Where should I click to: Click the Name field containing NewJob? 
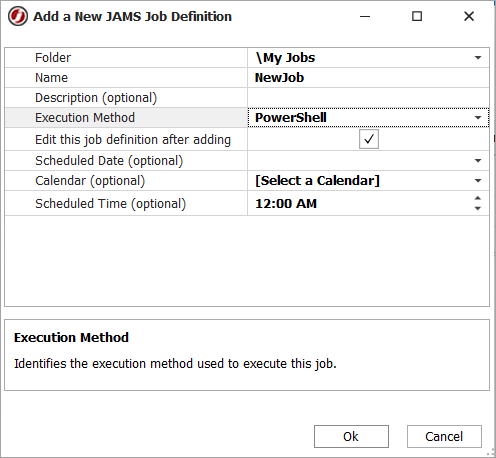coord(368,78)
